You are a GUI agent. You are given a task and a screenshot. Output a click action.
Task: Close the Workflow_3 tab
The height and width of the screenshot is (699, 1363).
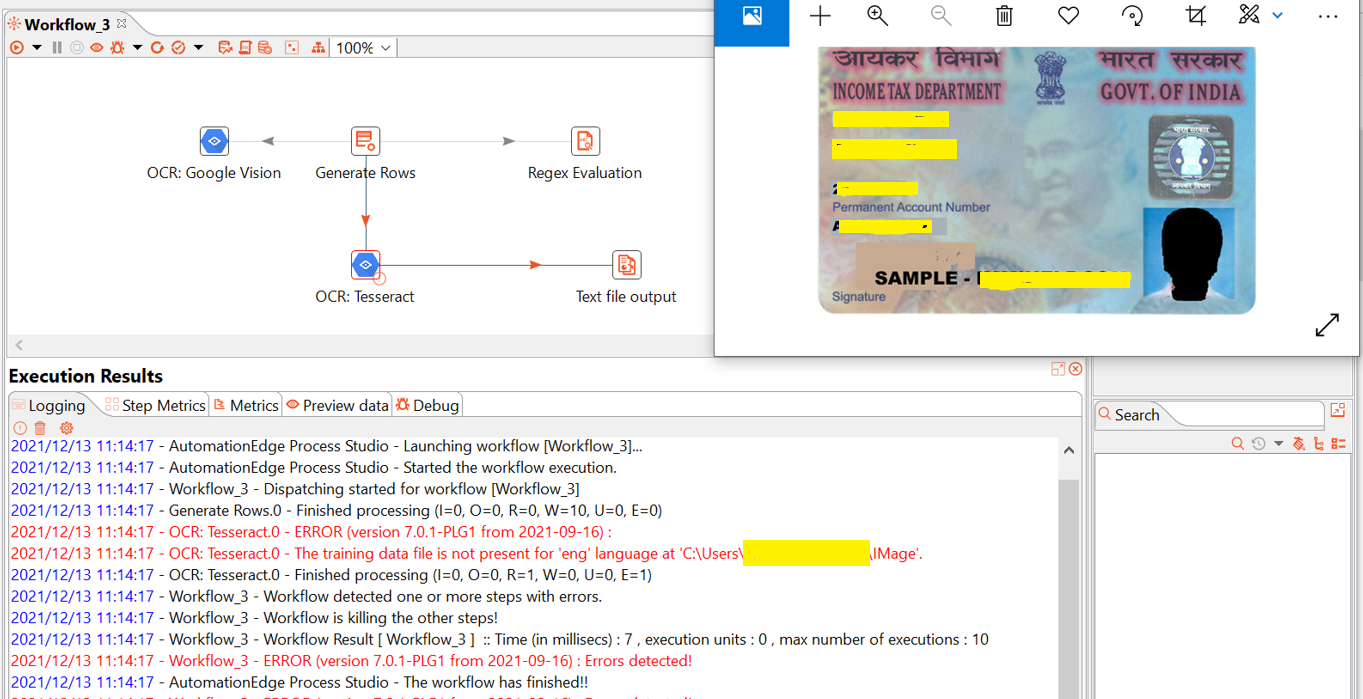click(x=122, y=23)
